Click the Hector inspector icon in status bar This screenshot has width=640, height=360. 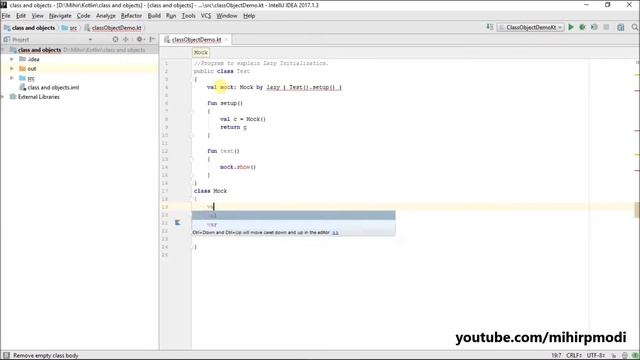point(625,356)
